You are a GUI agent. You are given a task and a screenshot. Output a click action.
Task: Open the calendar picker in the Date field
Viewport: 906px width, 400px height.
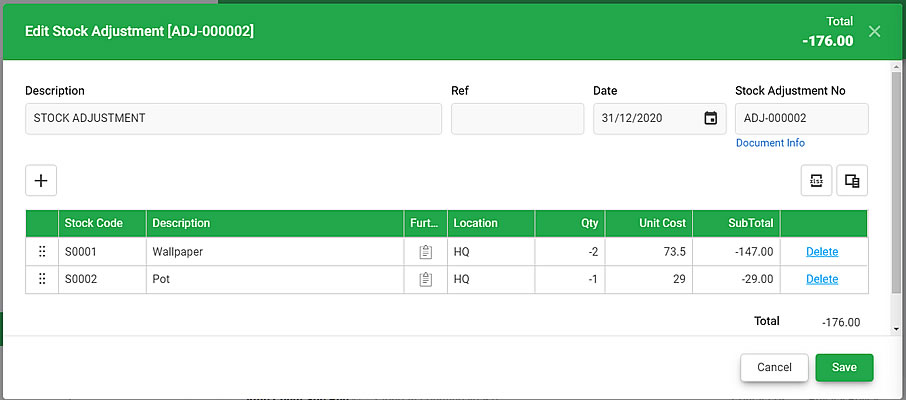click(x=710, y=118)
